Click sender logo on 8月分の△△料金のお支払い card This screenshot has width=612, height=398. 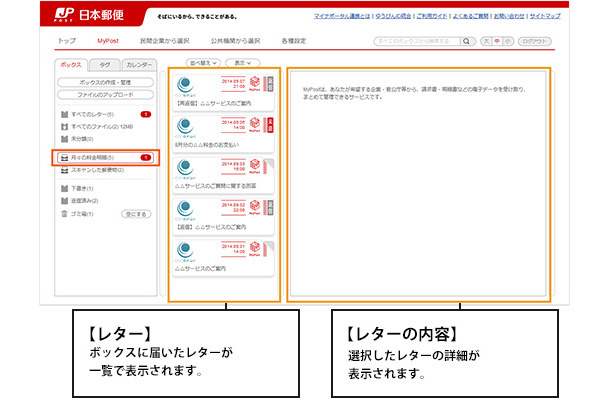(185, 128)
